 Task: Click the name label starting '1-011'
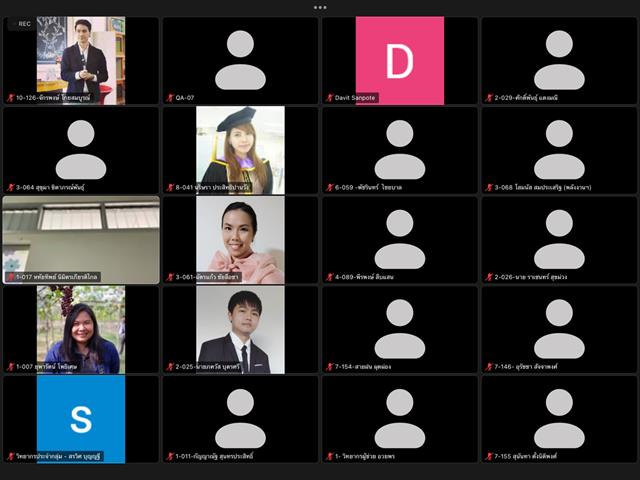(214, 456)
